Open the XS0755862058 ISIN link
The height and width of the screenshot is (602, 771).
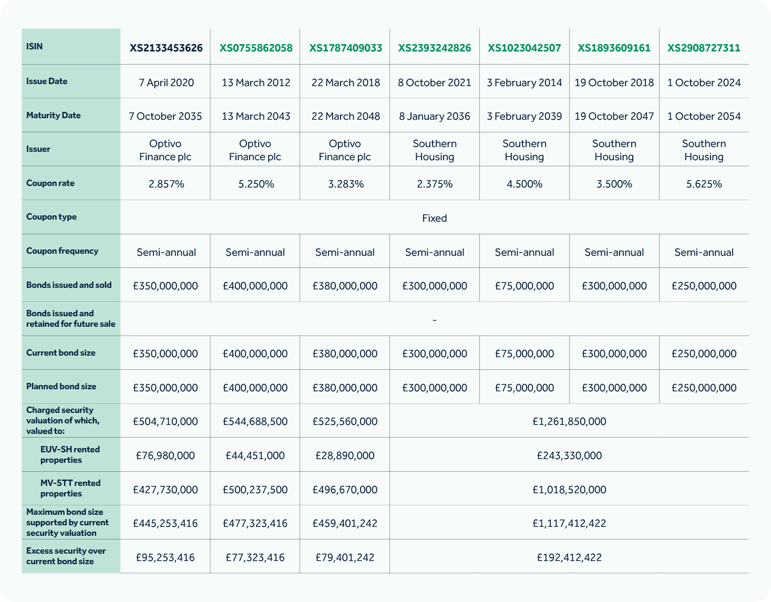(x=255, y=48)
